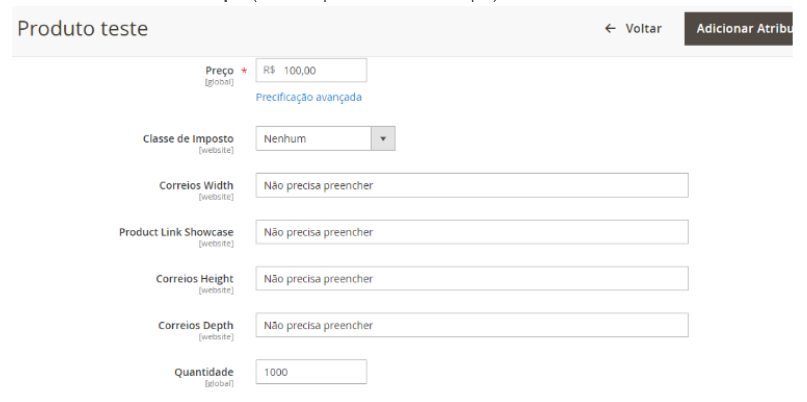The height and width of the screenshot is (402, 807).
Task: Click the Classe de Imposto label
Action: click(188, 139)
